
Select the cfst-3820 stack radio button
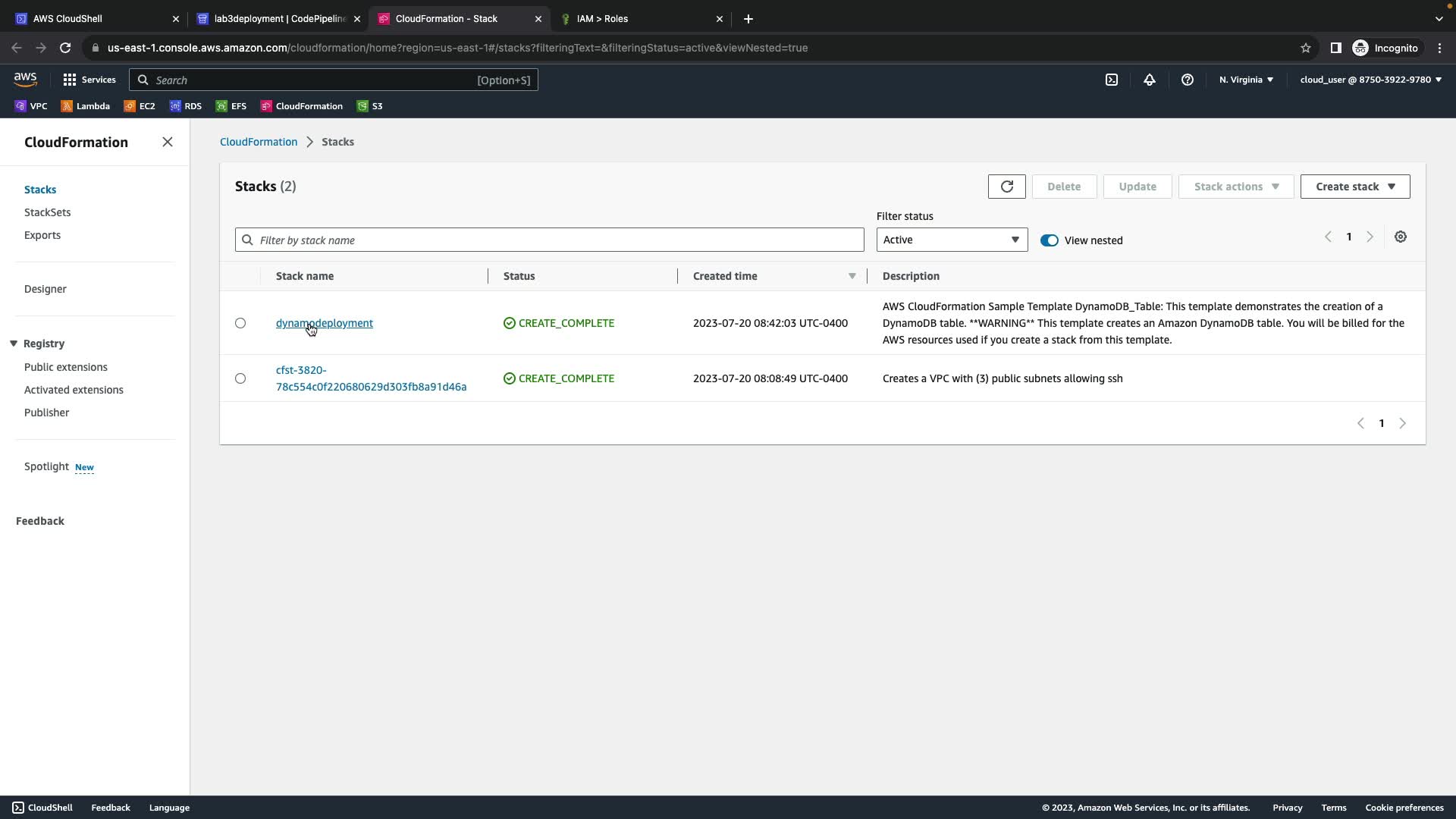(x=240, y=378)
